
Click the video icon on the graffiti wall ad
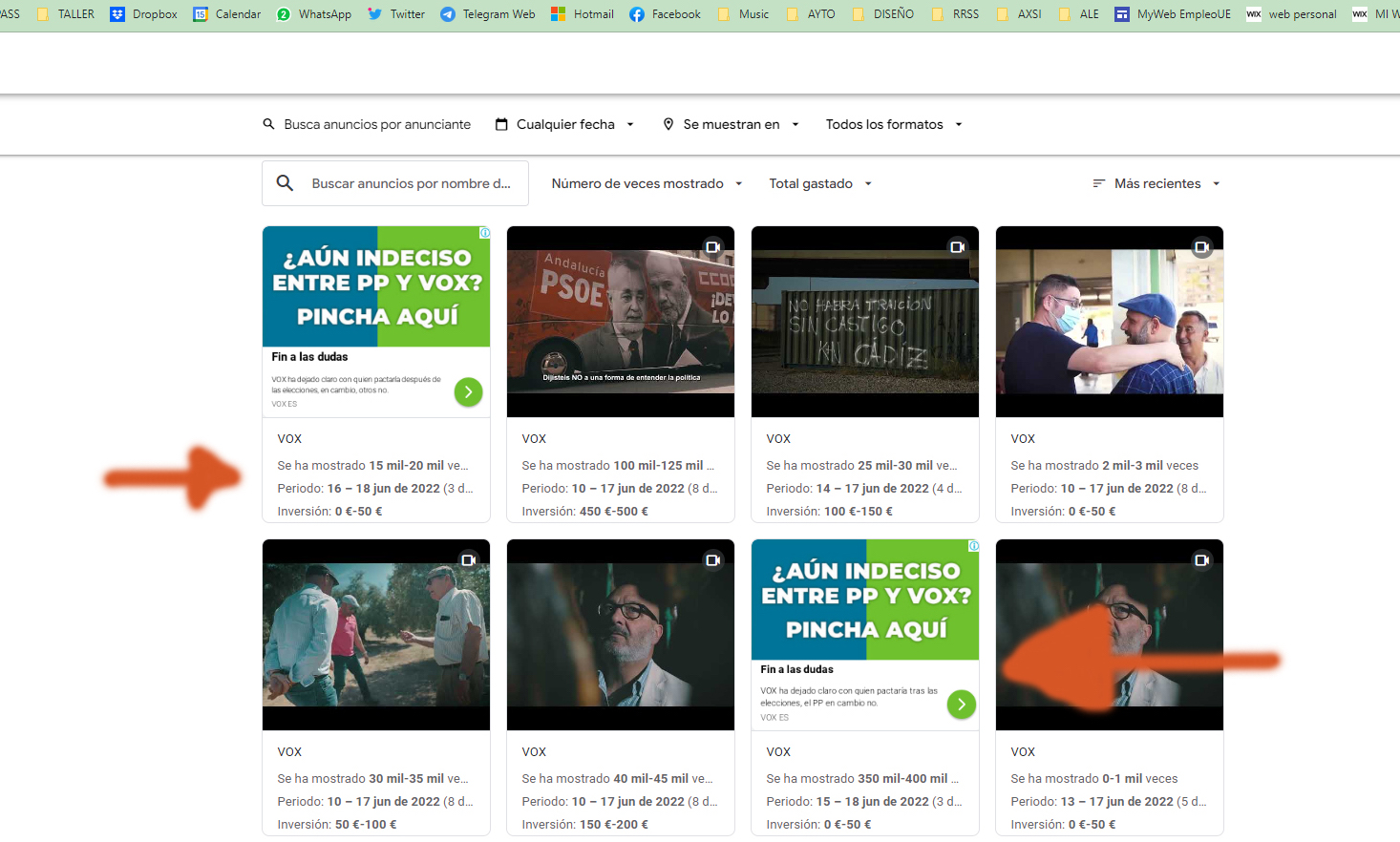coord(957,247)
